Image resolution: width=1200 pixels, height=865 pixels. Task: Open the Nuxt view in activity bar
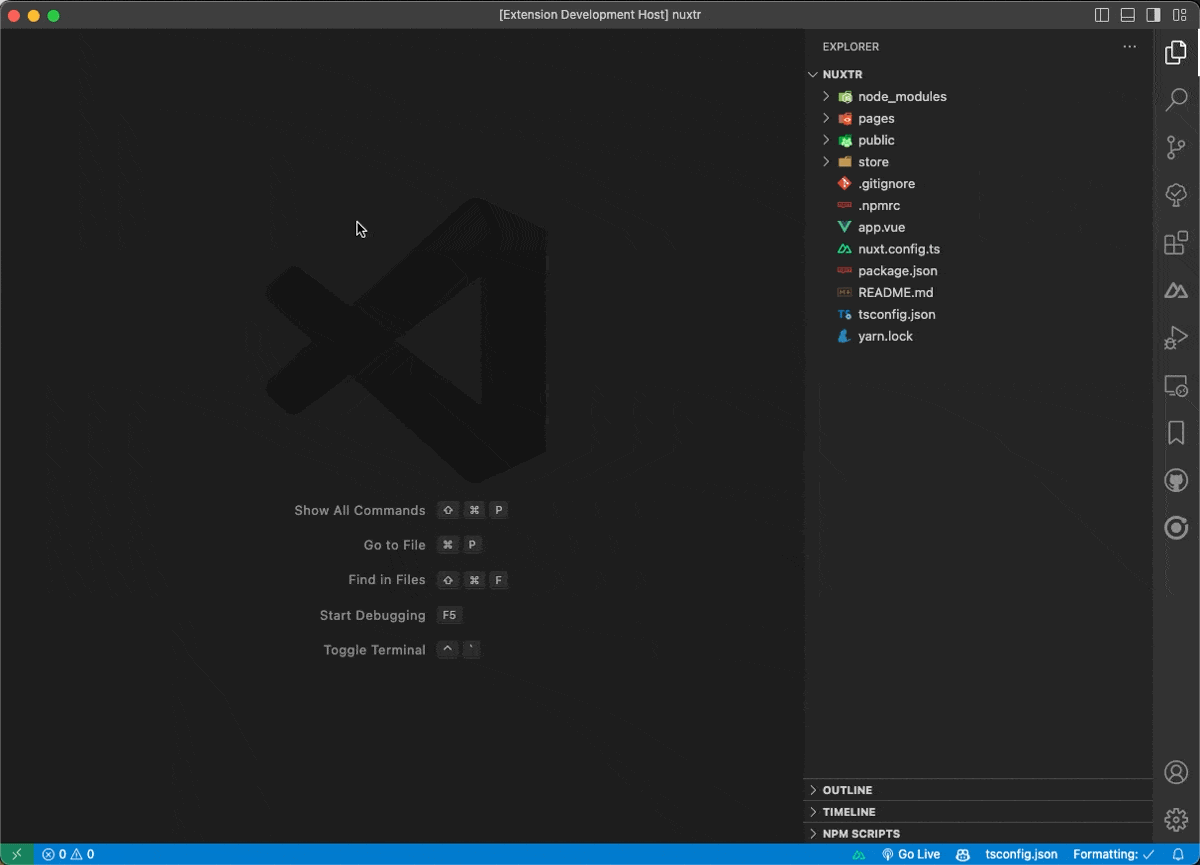coord(1176,291)
